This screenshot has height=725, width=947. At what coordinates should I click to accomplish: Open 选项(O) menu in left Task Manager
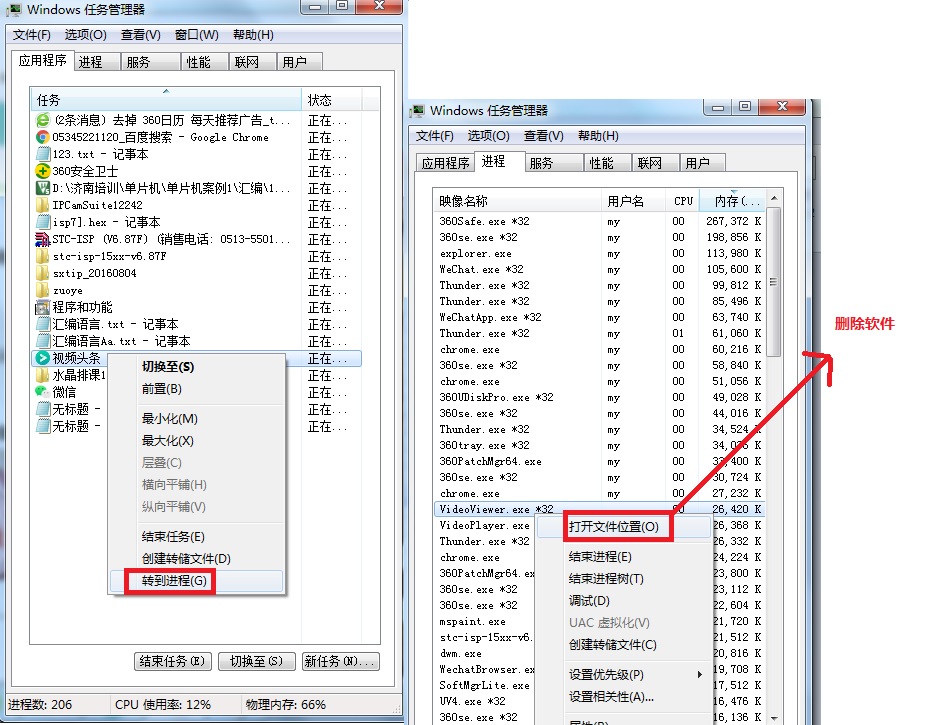pos(85,34)
